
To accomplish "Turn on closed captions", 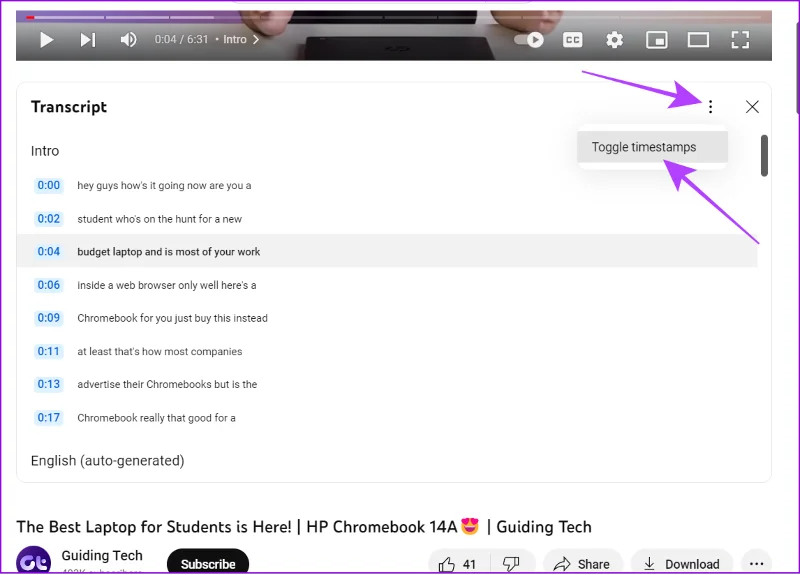I will click(x=572, y=40).
